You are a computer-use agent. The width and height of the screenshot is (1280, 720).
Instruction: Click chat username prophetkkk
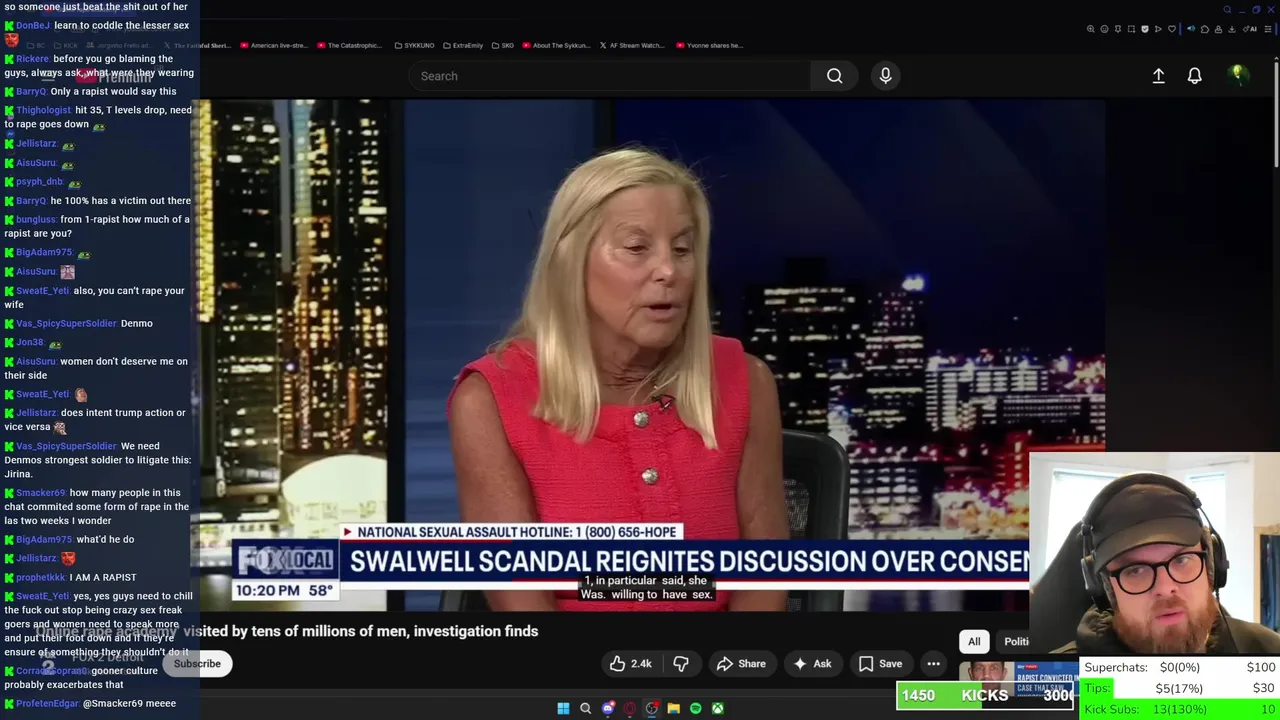coord(41,577)
